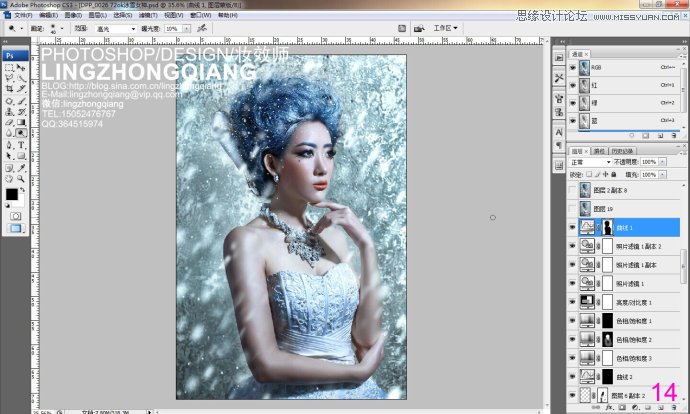Screen dimensions: 690x414
Task: Open the 范围 range dropdown
Action: pos(116,29)
